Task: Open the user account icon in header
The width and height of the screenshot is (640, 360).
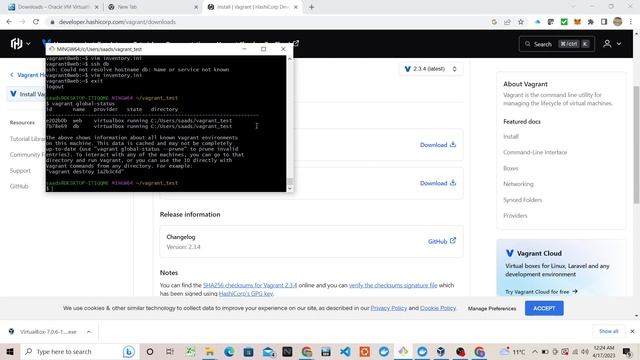Action: tap(607, 44)
